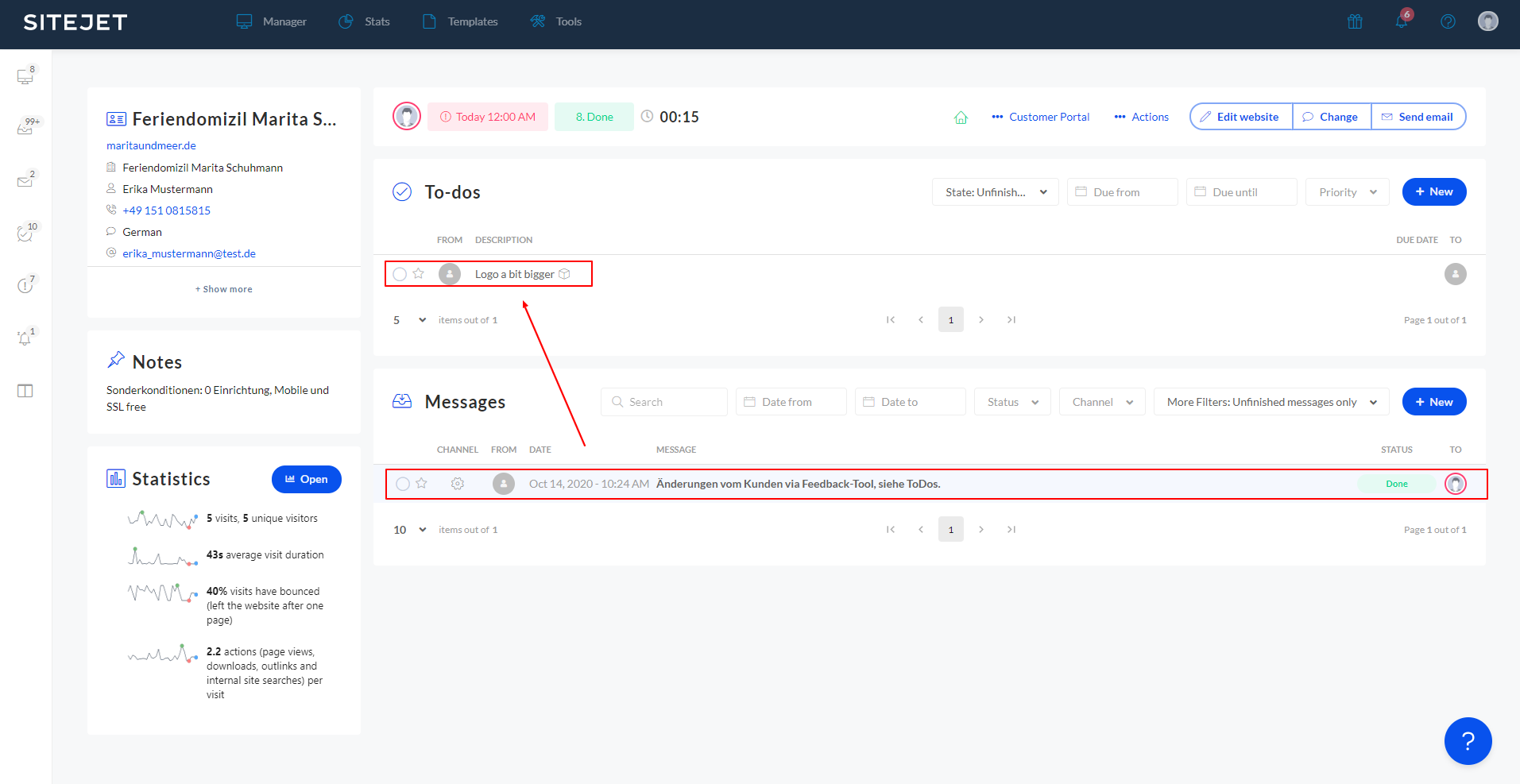The height and width of the screenshot is (784, 1520).
Task: Click the help question mark in header
Action: pyautogui.click(x=1448, y=21)
